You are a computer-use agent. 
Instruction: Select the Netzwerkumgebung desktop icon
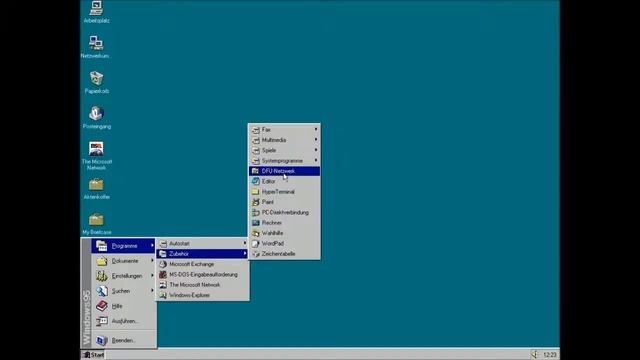click(96, 47)
